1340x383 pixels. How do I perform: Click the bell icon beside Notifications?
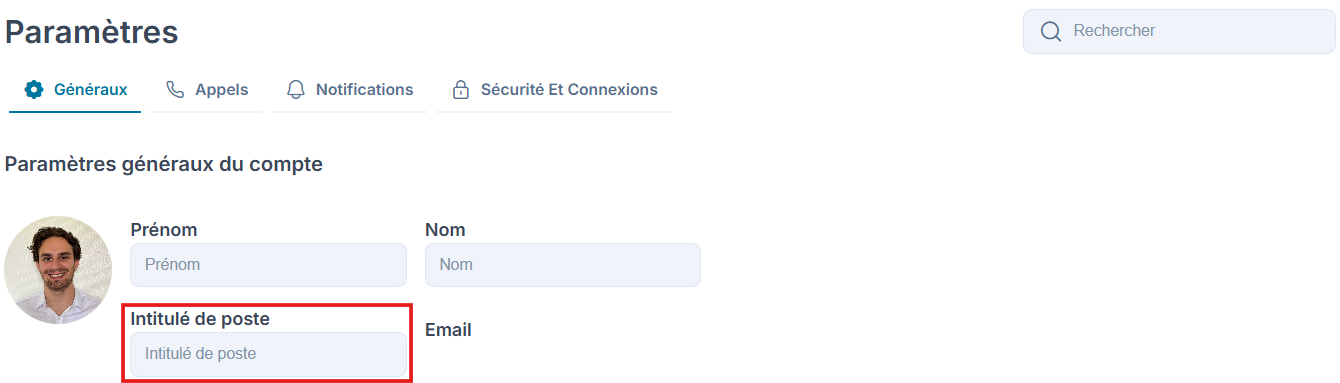296,90
